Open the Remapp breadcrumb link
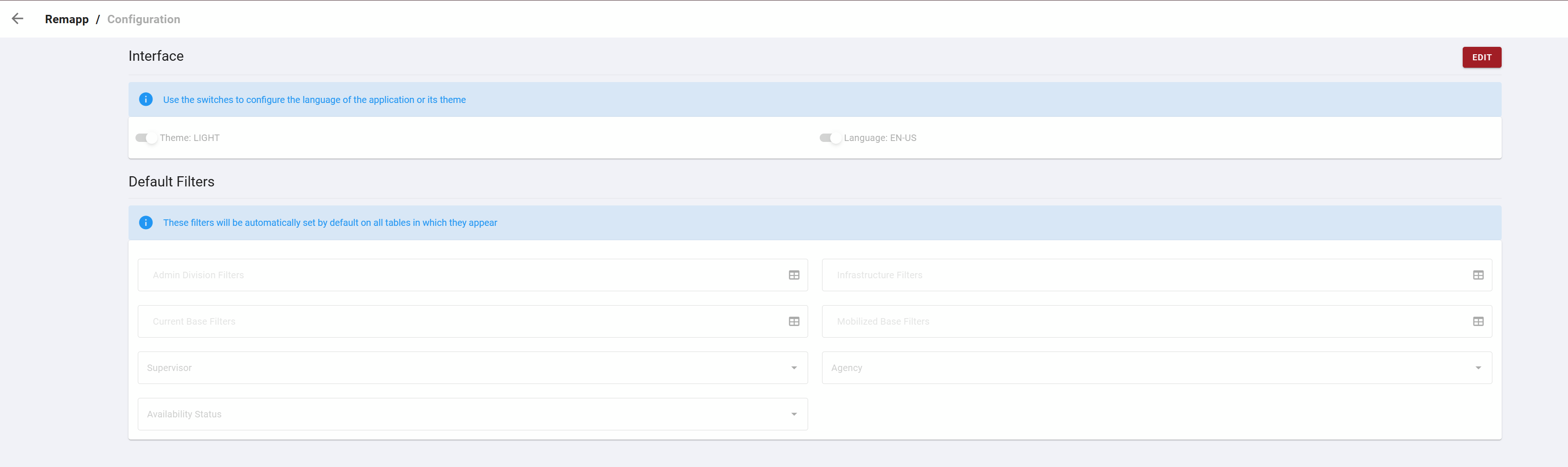Screen dimensions: 1568x467 pos(67,19)
